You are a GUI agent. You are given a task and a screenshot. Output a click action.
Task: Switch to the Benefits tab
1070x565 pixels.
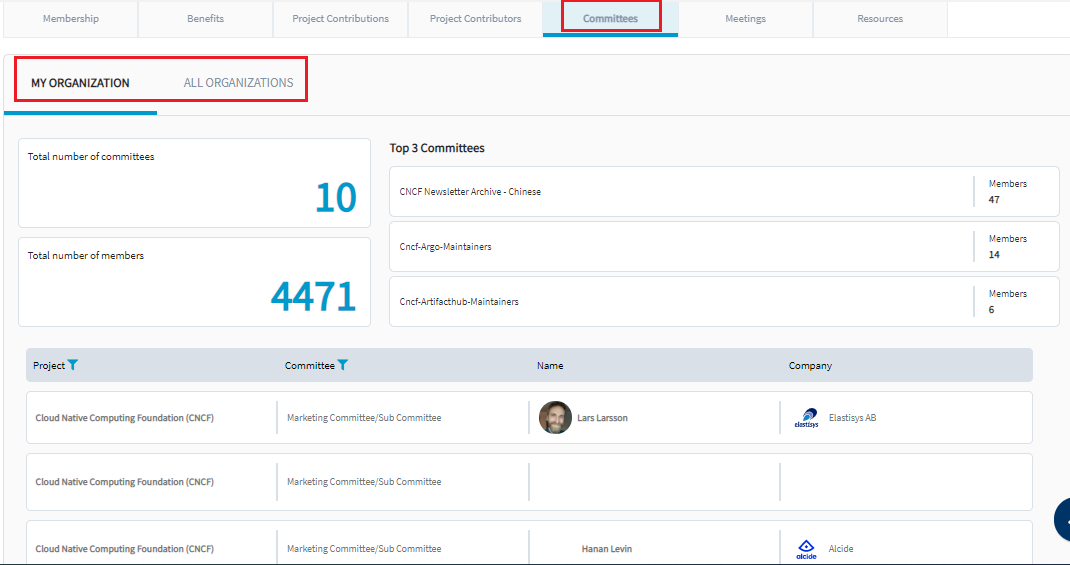coord(205,18)
